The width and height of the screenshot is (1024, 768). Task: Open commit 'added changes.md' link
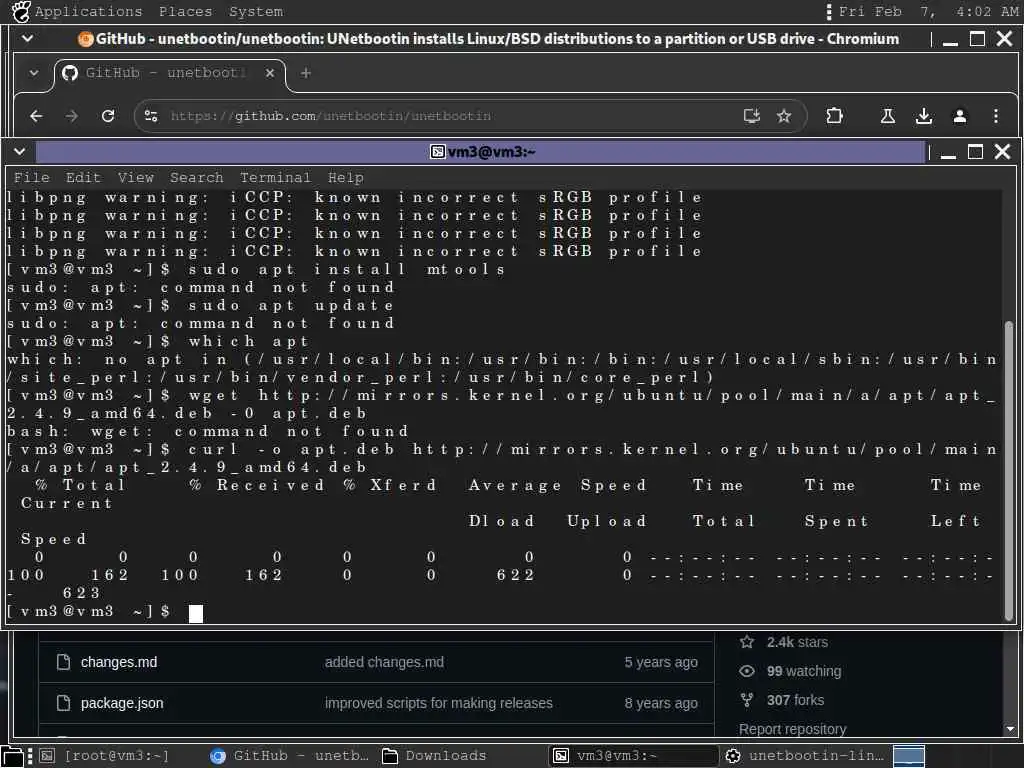click(384, 662)
